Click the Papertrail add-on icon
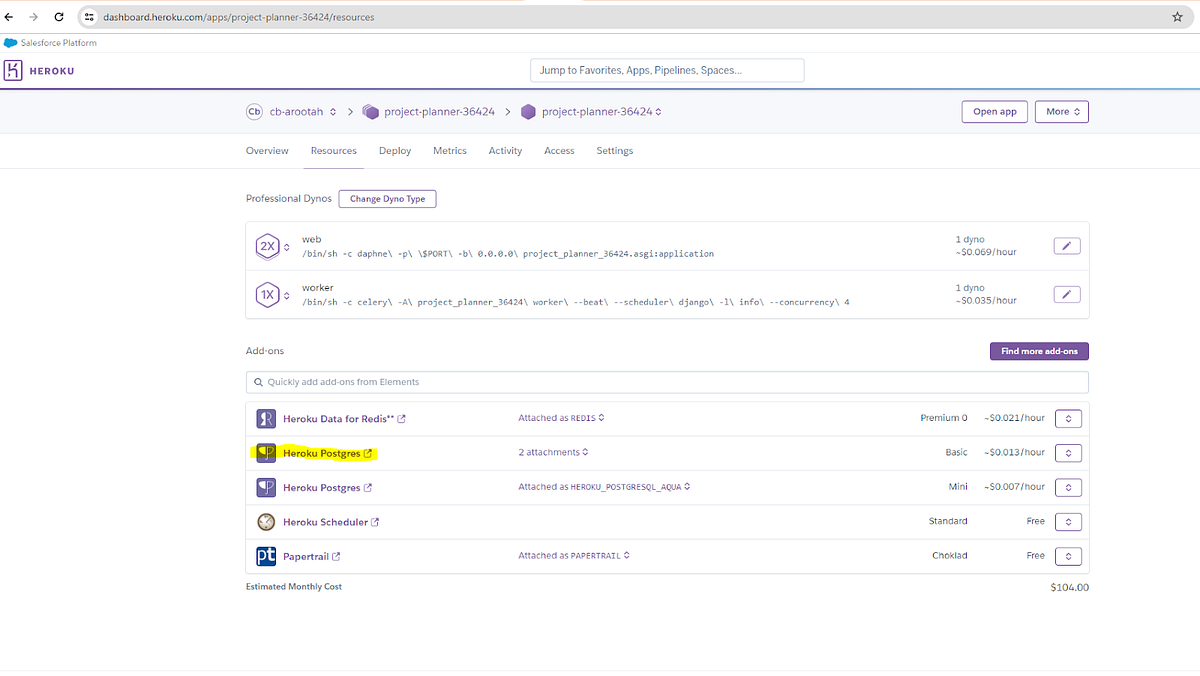Screen dimensions: 1200x676 [266, 555]
